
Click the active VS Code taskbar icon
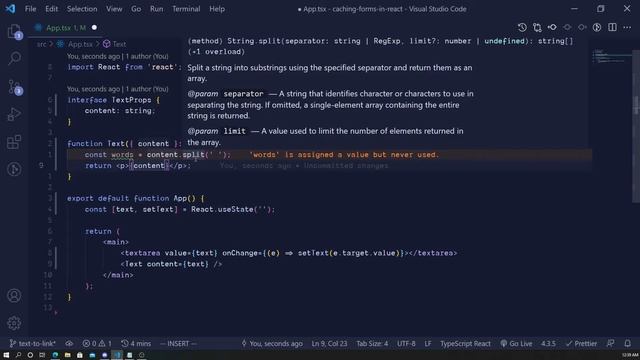click(117, 355)
